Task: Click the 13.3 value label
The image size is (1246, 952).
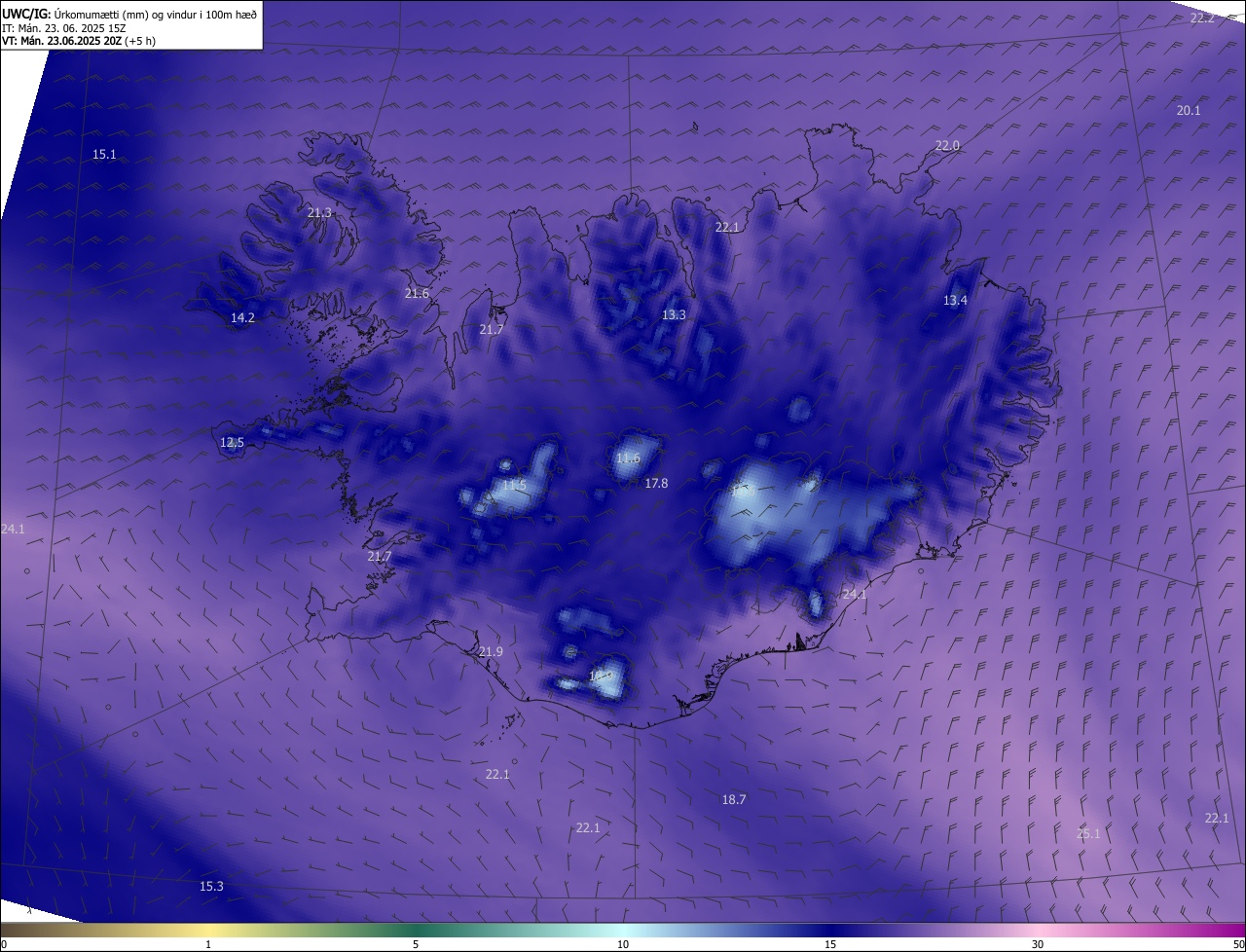Action: pyautogui.click(x=674, y=315)
